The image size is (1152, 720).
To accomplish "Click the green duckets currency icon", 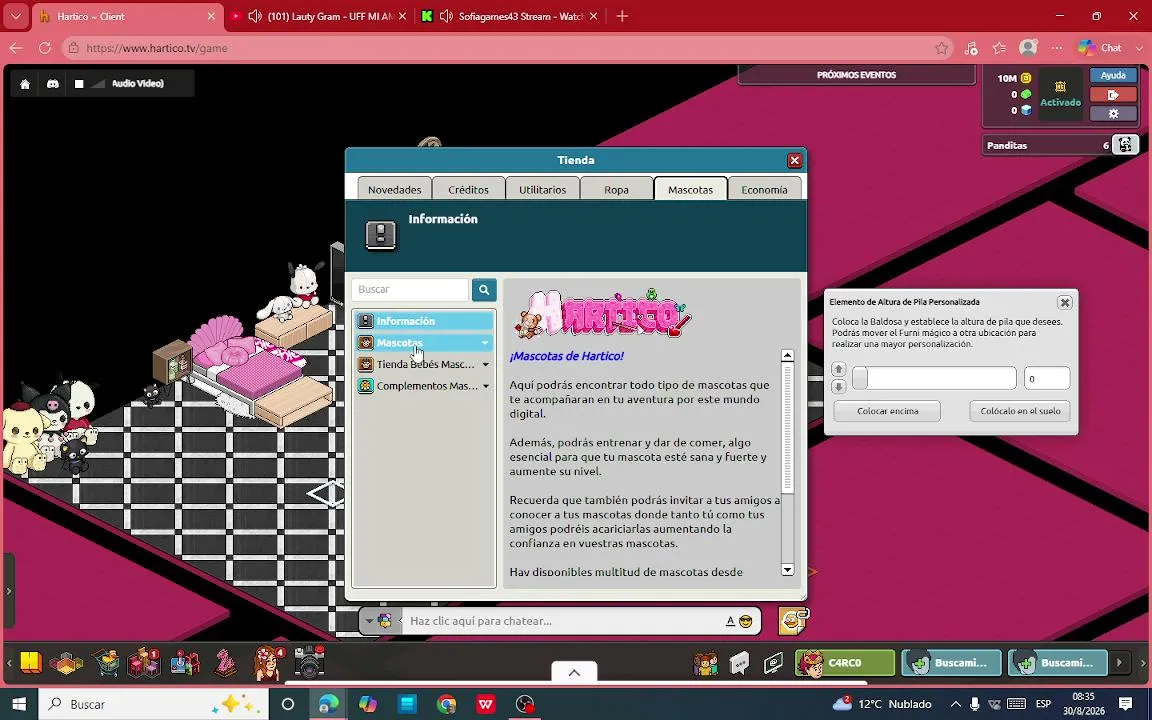I will tap(1026, 94).
